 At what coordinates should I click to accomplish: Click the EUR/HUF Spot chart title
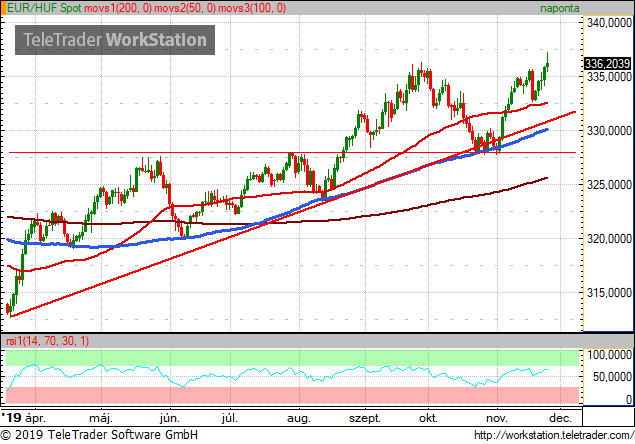coord(44,8)
